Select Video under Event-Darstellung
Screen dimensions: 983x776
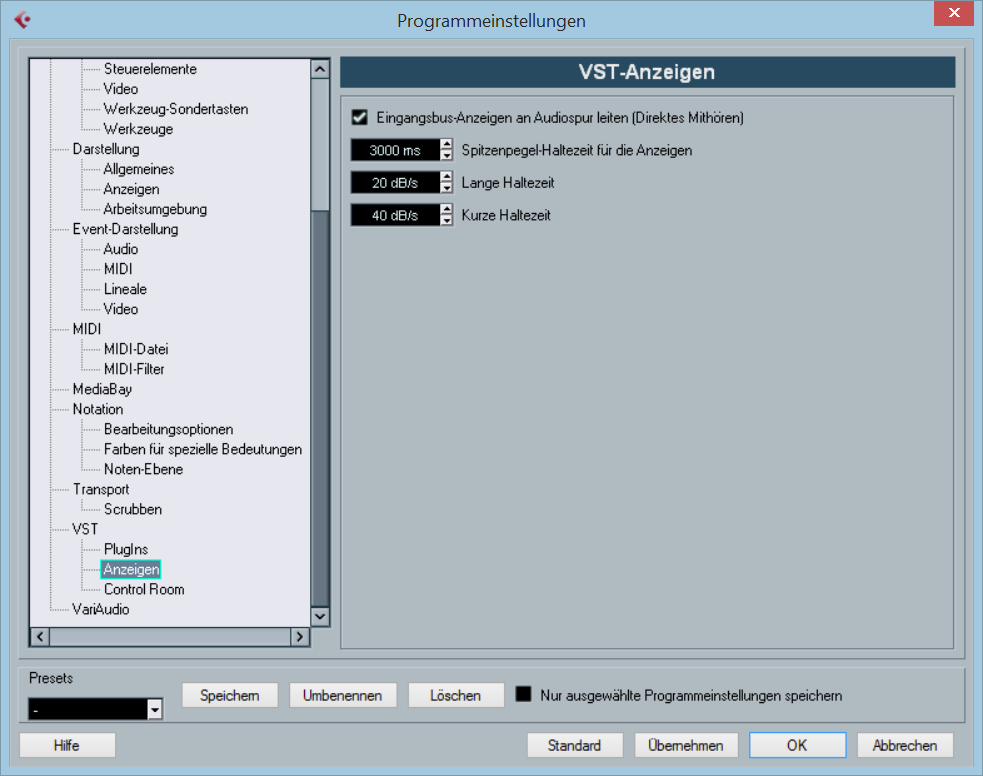pos(121,309)
